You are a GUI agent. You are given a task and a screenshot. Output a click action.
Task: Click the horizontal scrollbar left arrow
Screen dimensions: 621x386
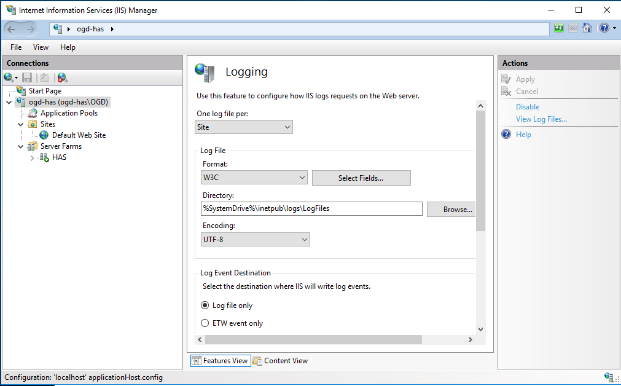click(200, 340)
